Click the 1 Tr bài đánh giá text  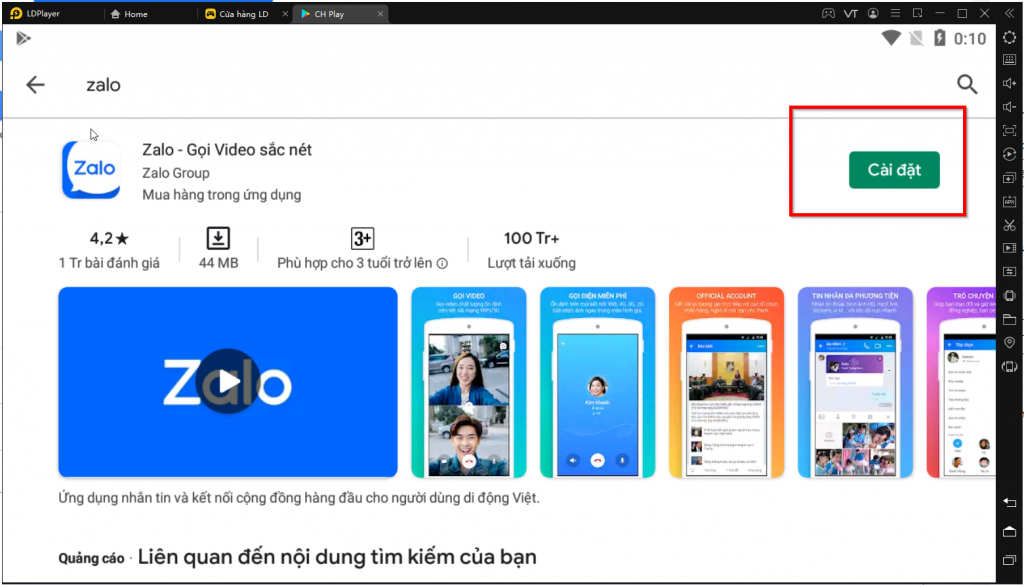click(x=109, y=263)
